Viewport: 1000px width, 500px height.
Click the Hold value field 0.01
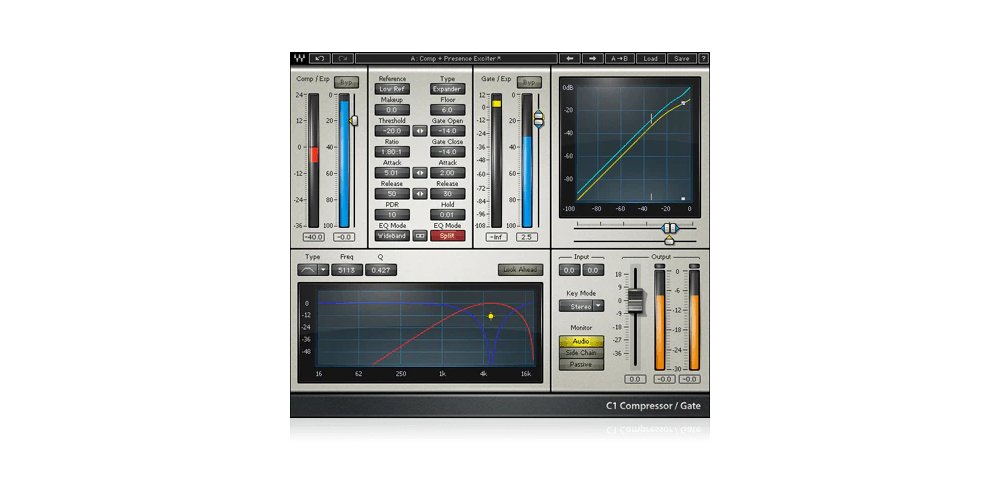click(x=448, y=215)
